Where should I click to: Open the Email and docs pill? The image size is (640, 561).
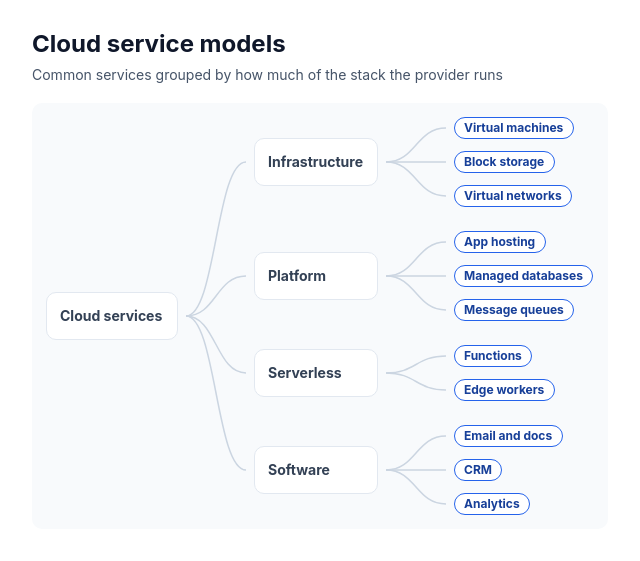[x=508, y=436]
